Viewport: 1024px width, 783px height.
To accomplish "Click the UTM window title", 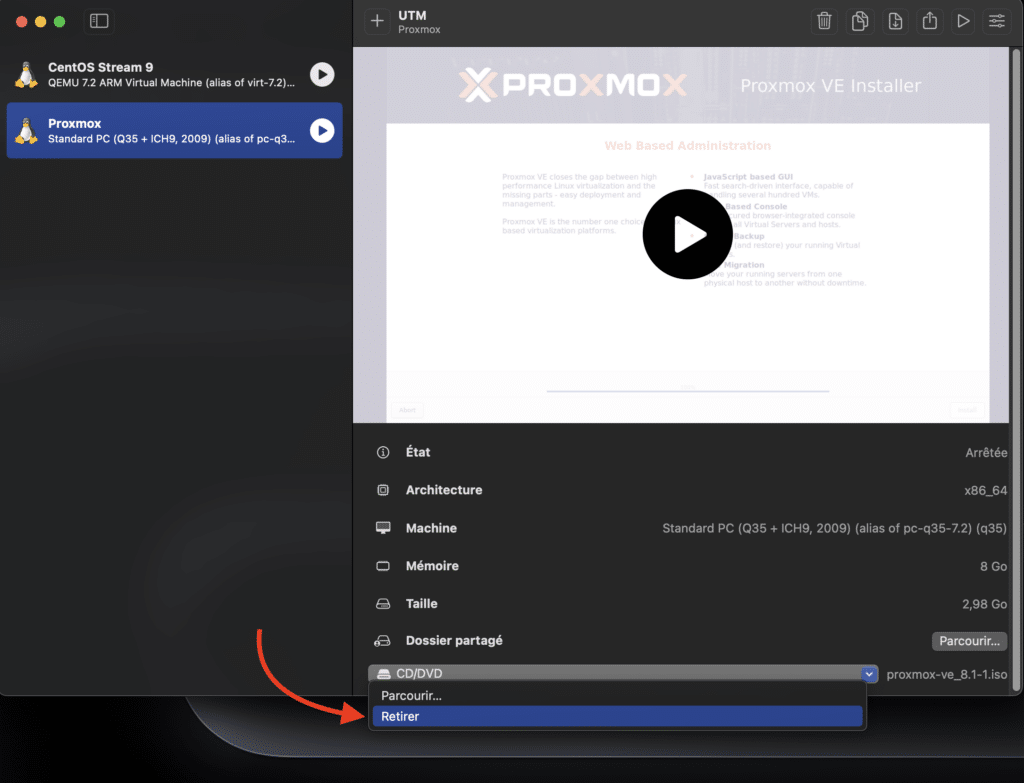I will coord(412,15).
